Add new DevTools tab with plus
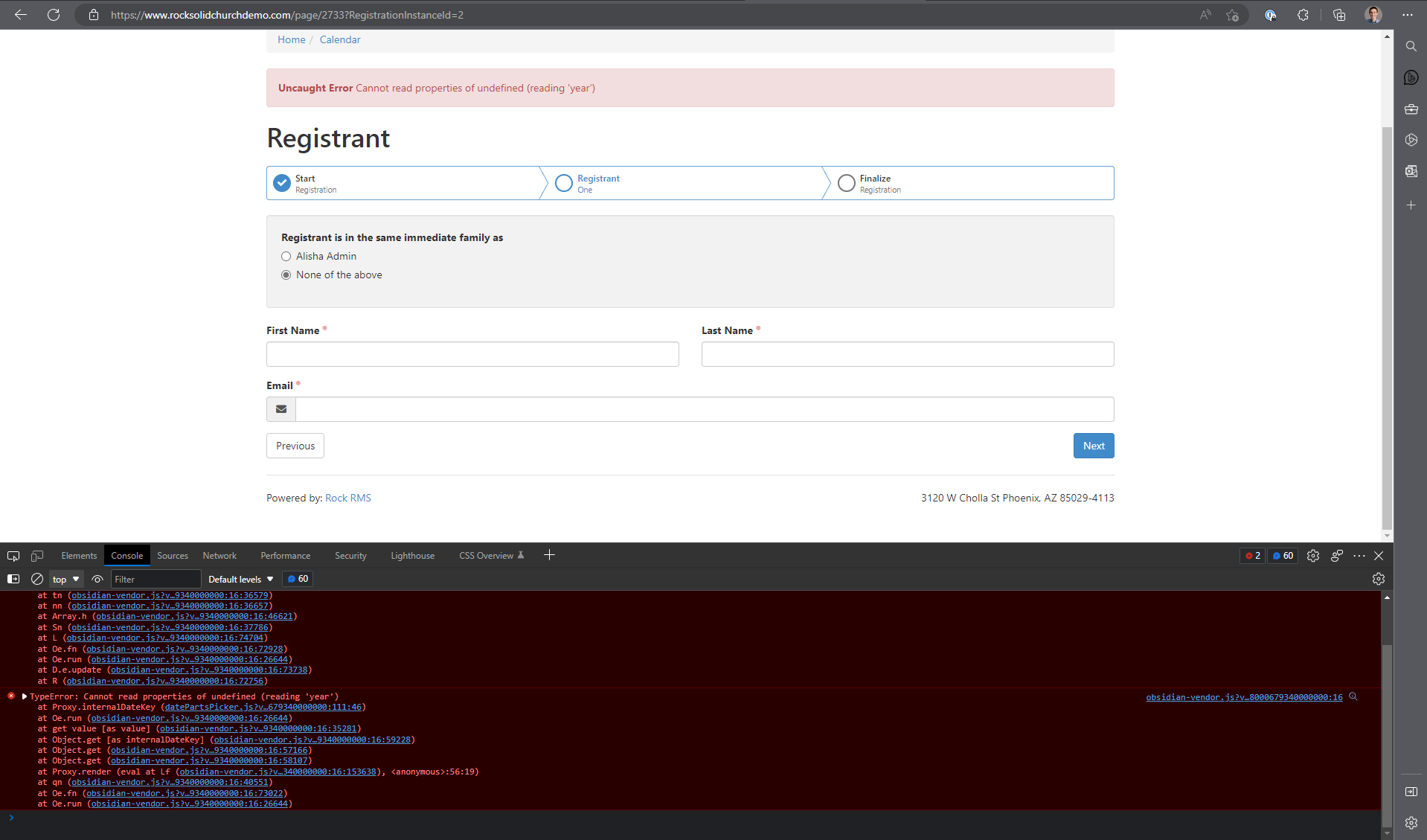This screenshot has height=840, width=1427. [549, 555]
